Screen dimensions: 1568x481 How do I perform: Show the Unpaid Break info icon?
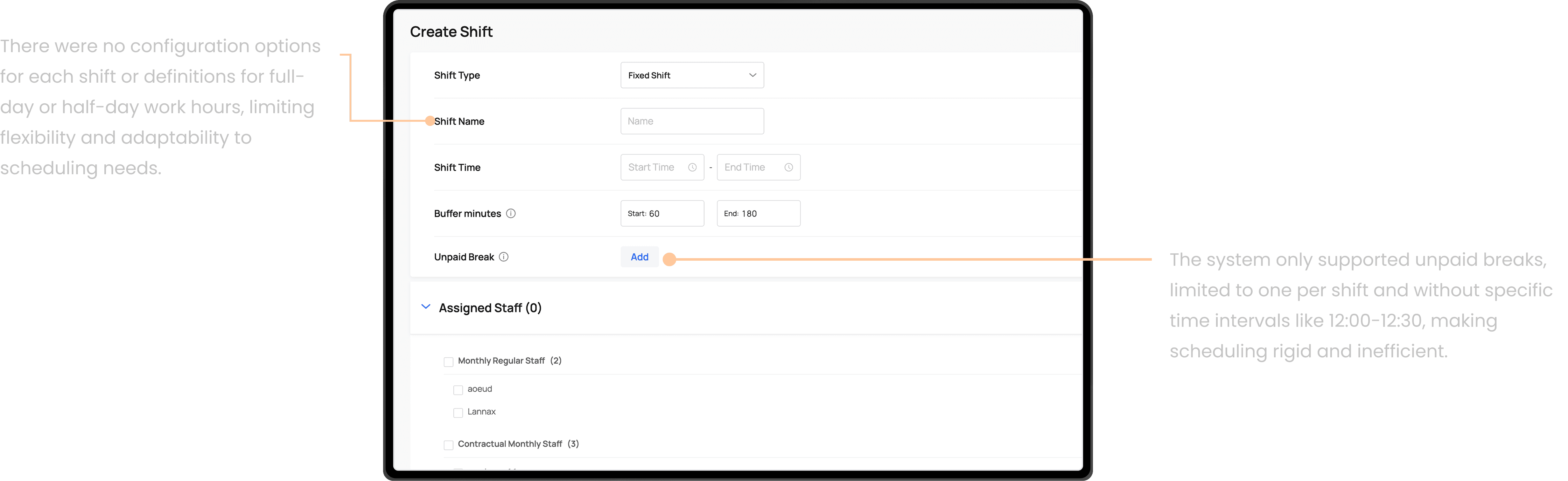click(x=503, y=257)
